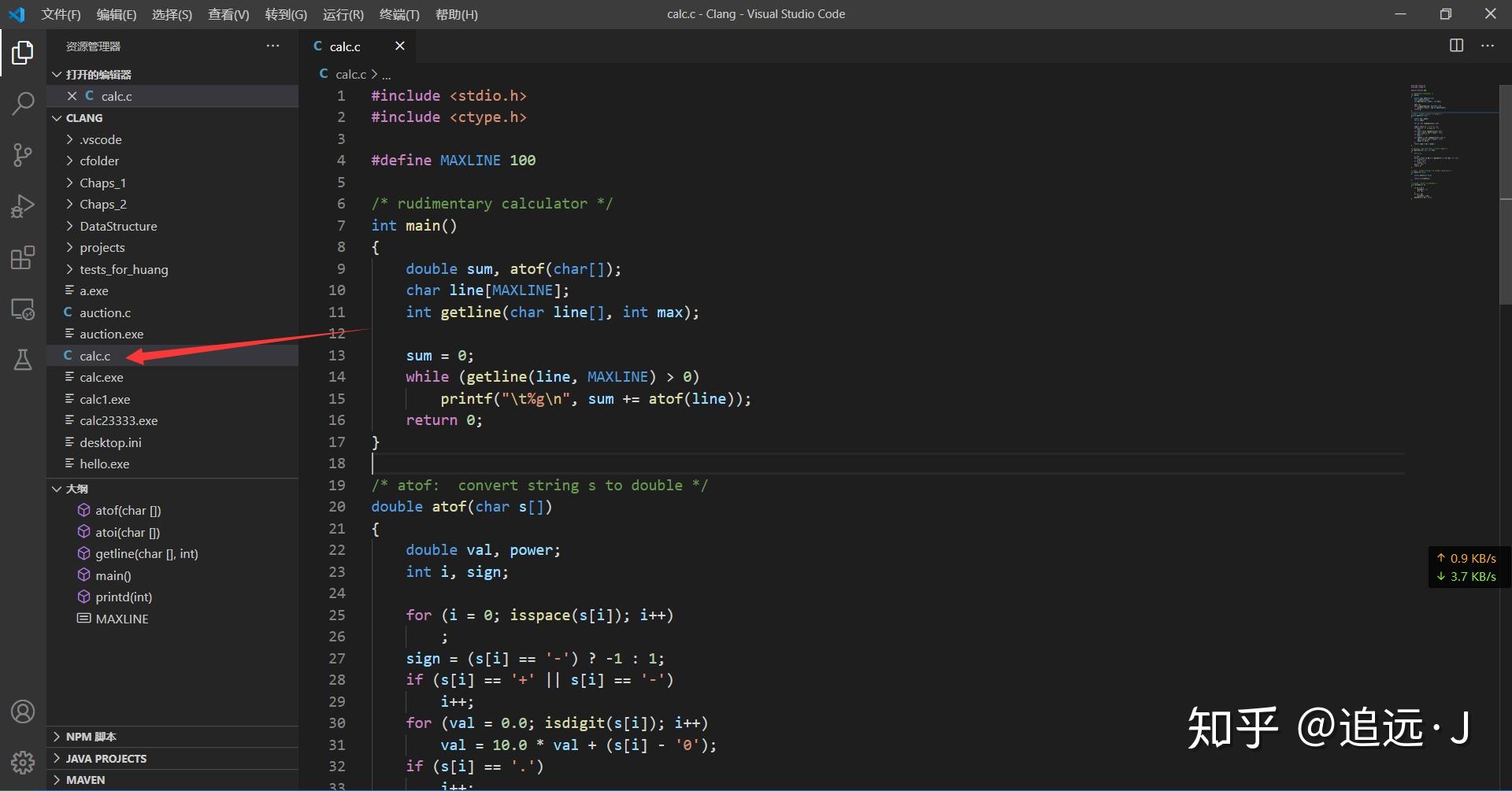Open the Source Control view

click(23, 154)
